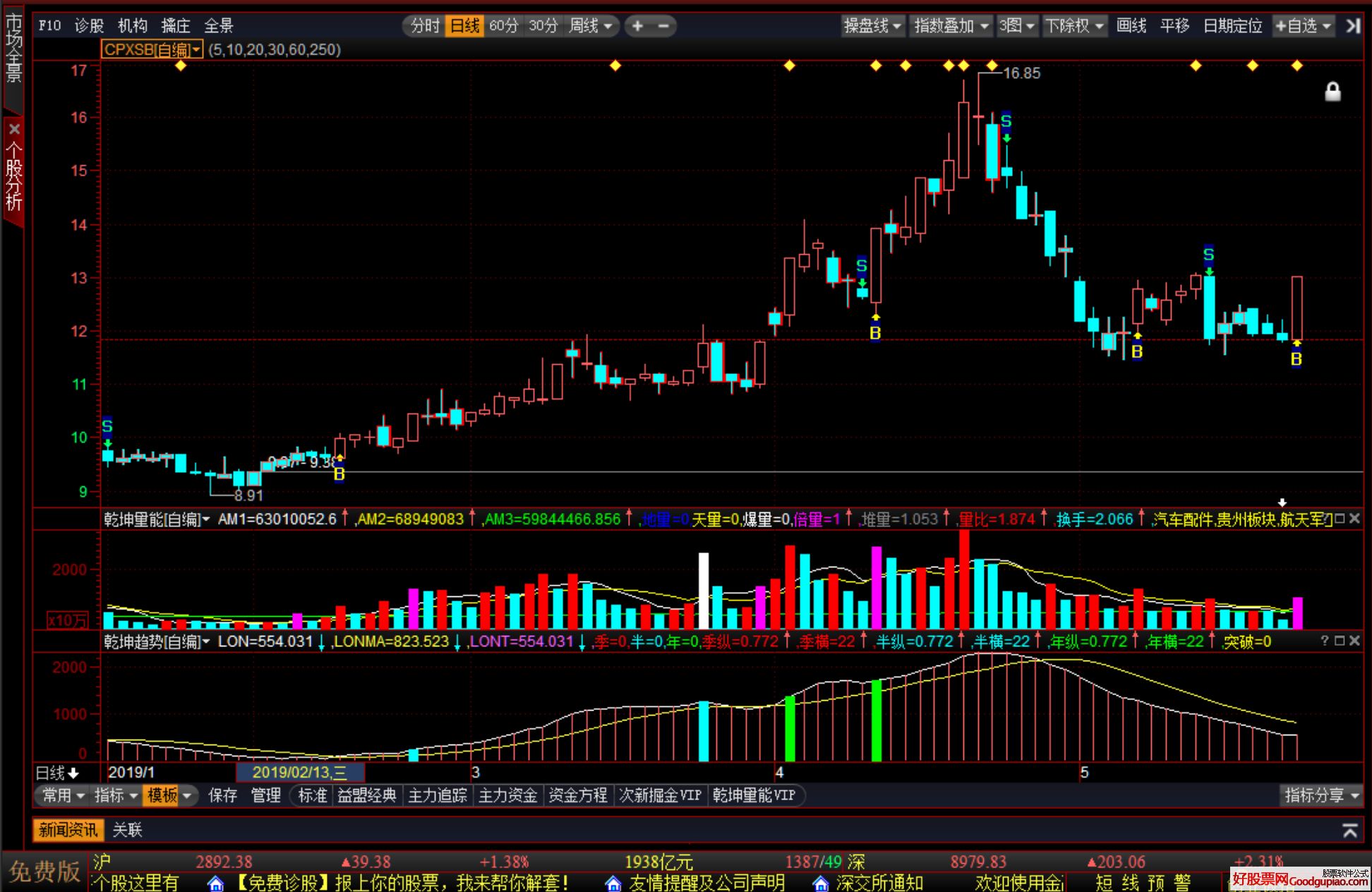Screen dimensions: 1372x892
Task: Open the 3图 layout dropdown
Action: pos(1016,26)
